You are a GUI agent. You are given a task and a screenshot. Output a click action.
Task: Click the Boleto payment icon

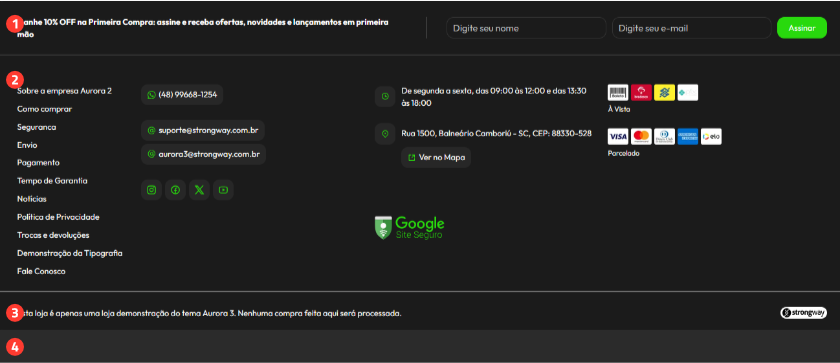618,93
